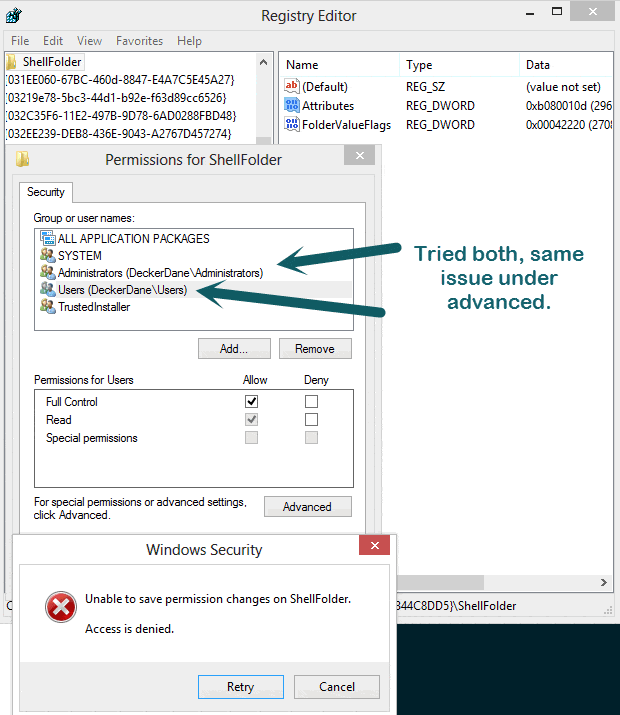This screenshot has height=715, width=620.
Task: Open the File menu
Action: pos(20,41)
